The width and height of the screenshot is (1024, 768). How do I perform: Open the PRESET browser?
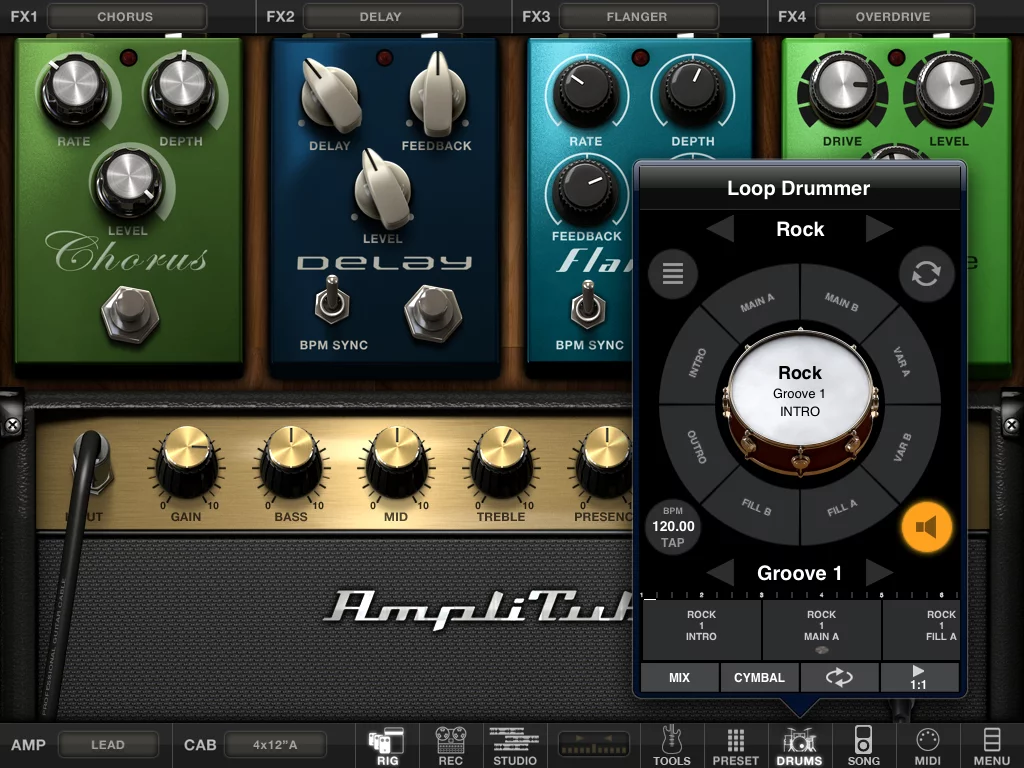pyautogui.click(x=735, y=746)
